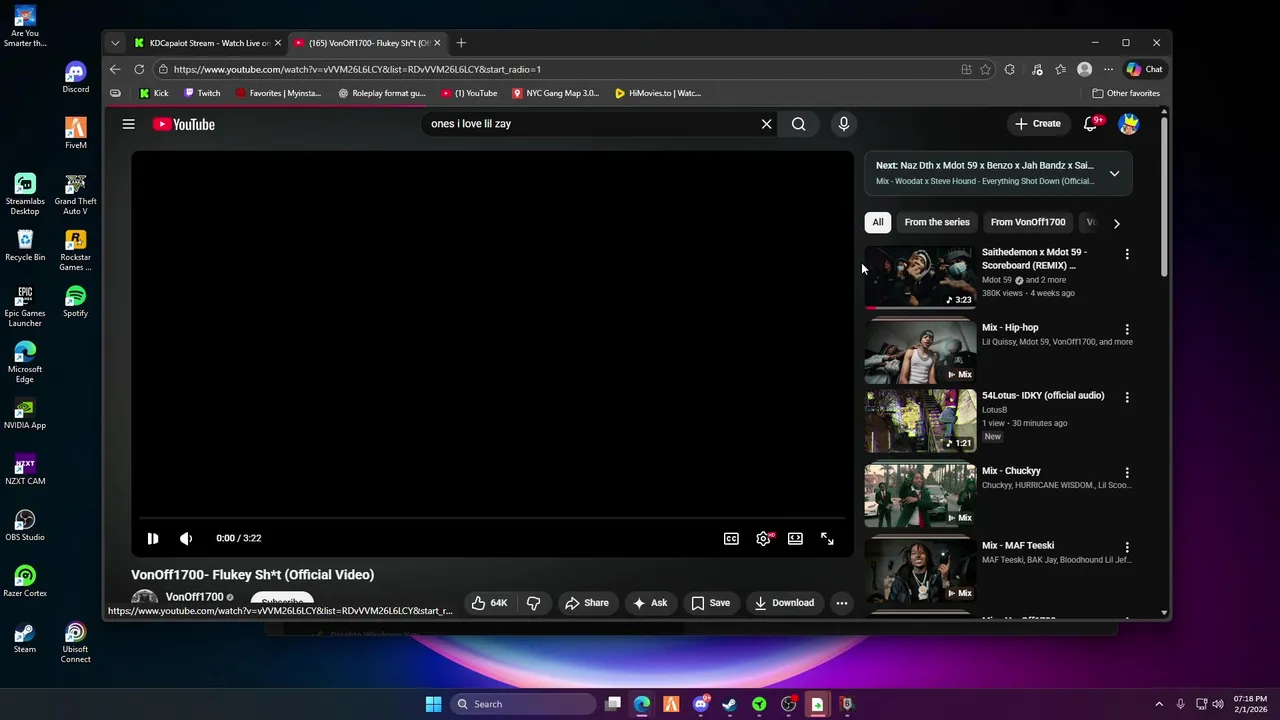The width and height of the screenshot is (1280, 720).
Task: Open Steam from the taskbar
Action: [x=730, y=704]
